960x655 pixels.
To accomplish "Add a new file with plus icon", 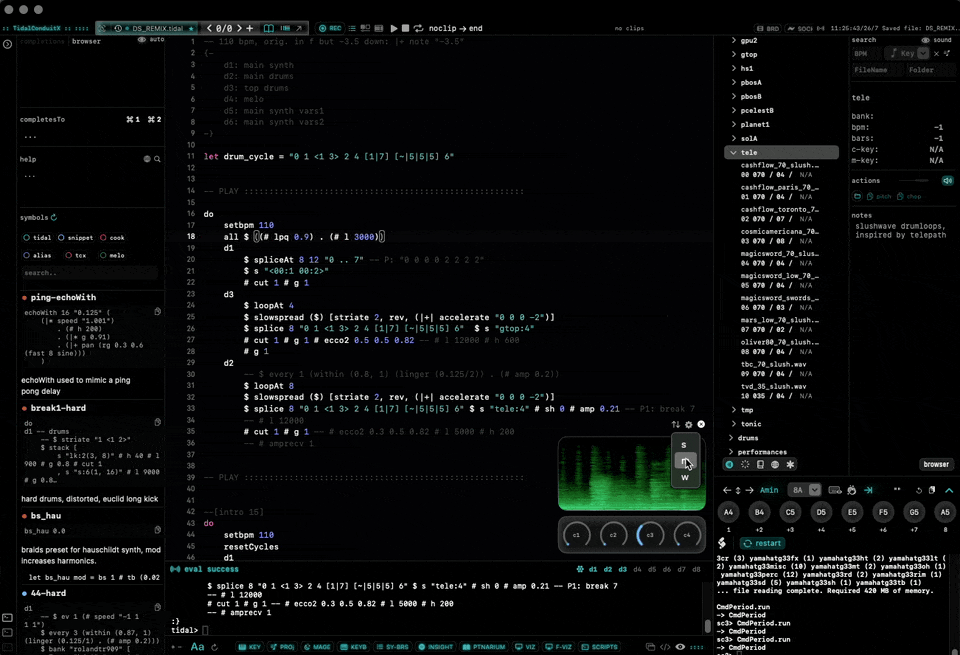I will pyautogui.click(x=249, y=28).
